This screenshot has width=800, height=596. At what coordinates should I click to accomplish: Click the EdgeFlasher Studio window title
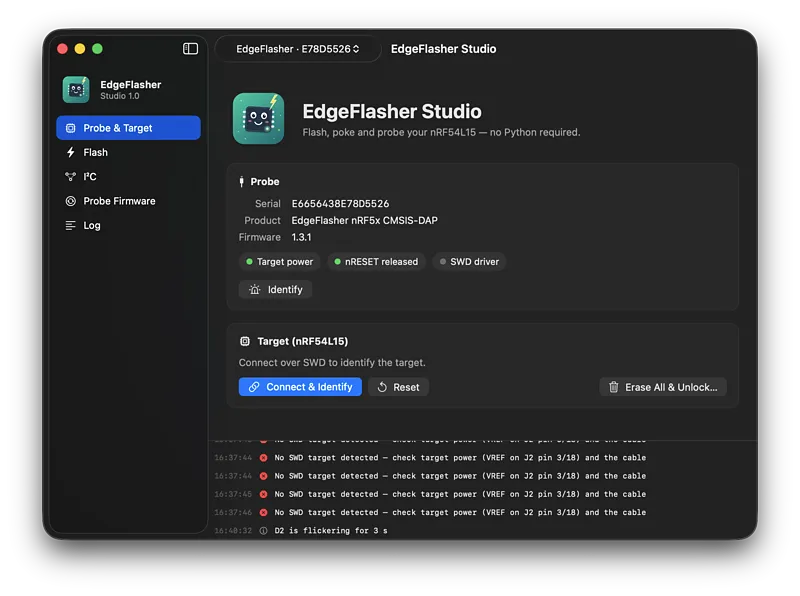[443, 49]
